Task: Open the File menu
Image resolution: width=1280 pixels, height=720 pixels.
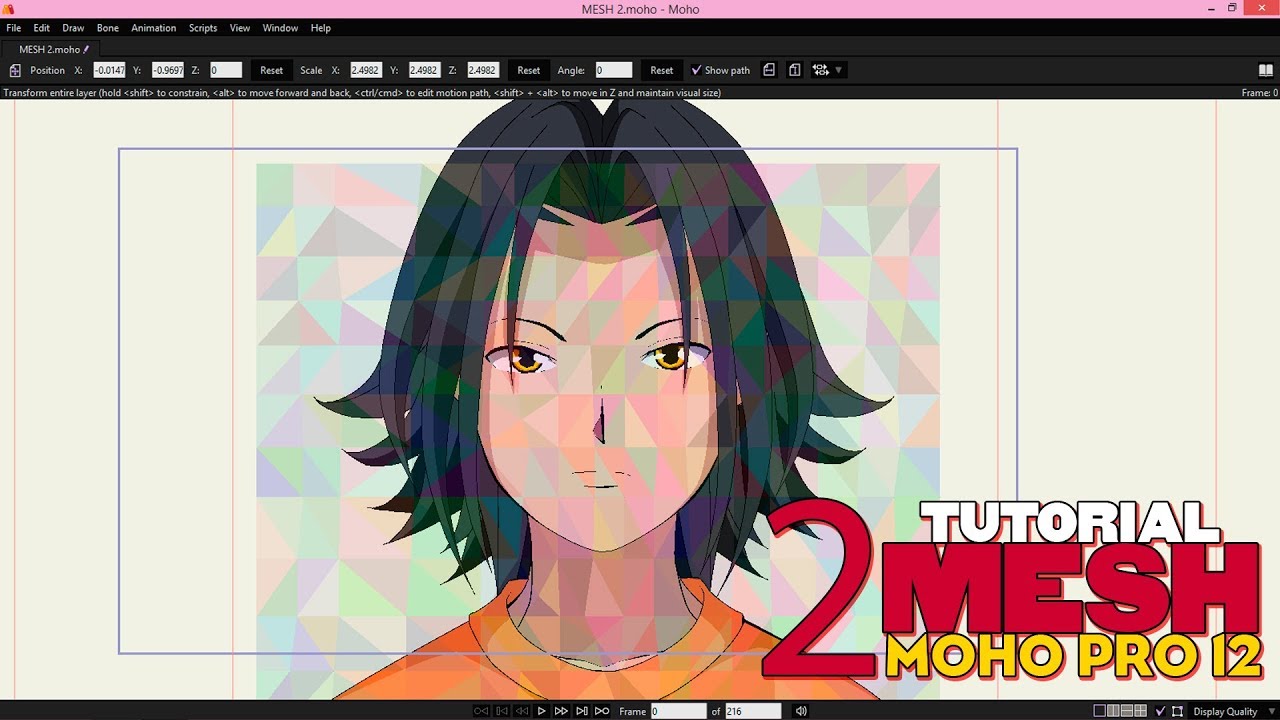Action: point(14,28)
